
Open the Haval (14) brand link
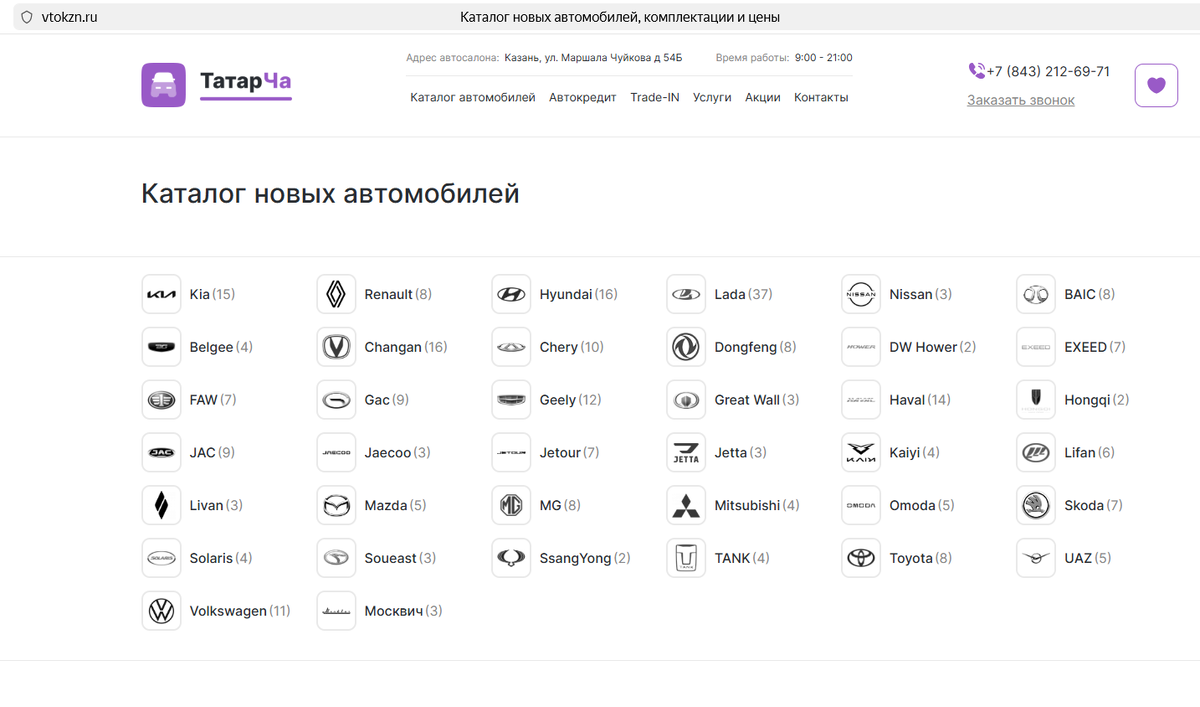tap(920, 400)
